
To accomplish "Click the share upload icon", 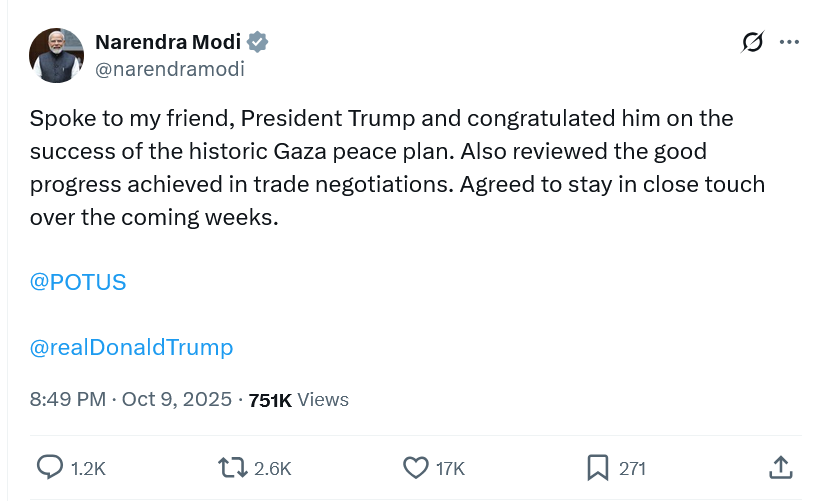I will pos(782,467).
